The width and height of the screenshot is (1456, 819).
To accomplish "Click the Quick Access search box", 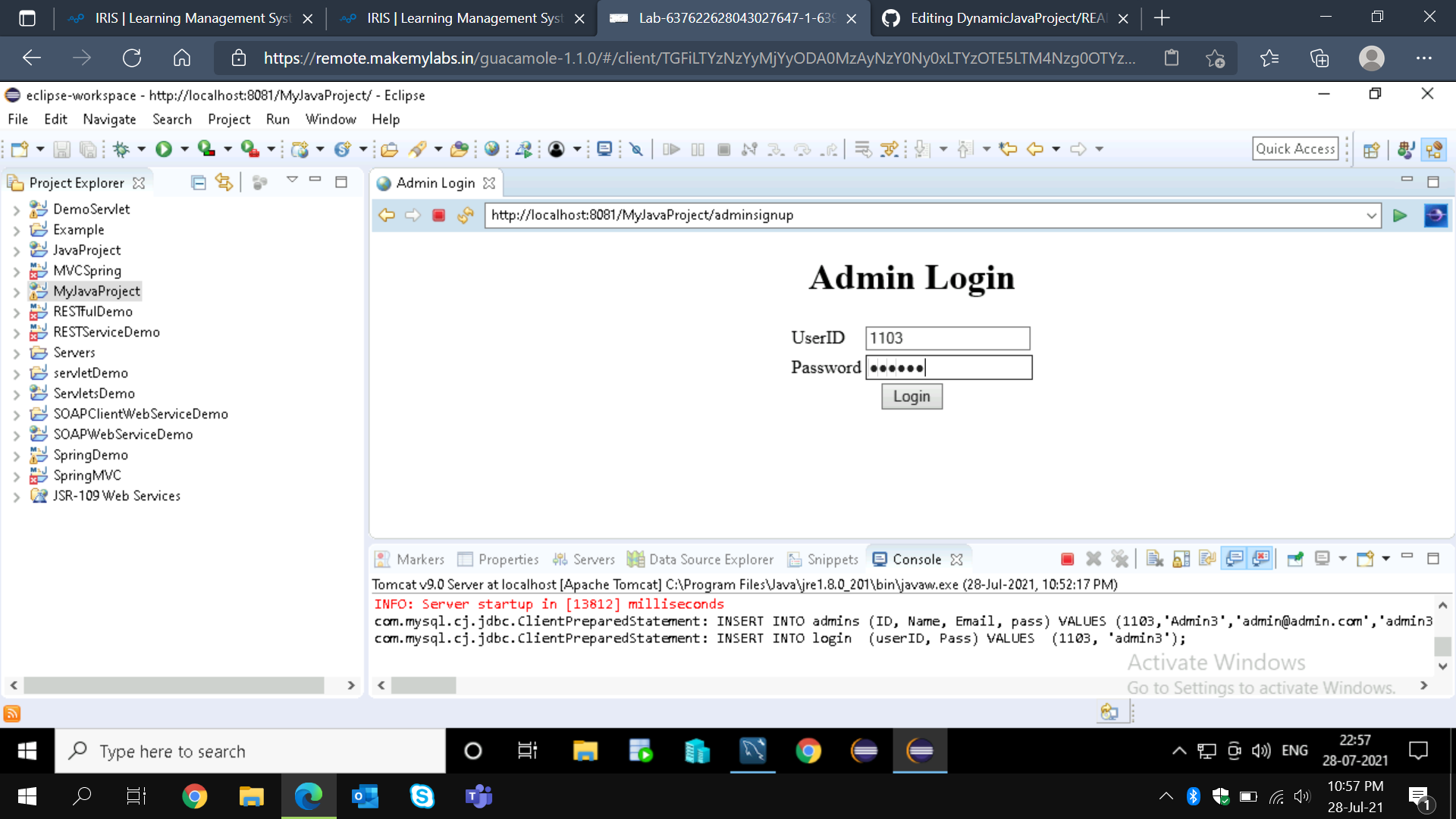I will tap(1295, 149).
